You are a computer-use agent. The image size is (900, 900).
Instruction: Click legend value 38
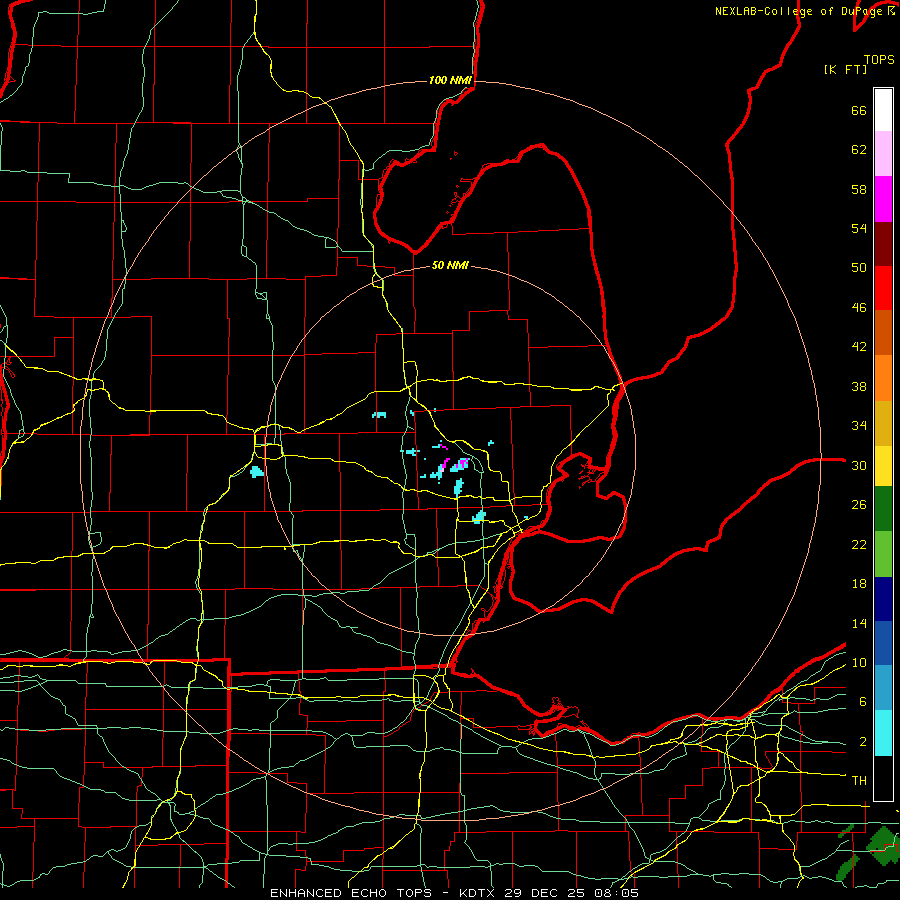859,387
